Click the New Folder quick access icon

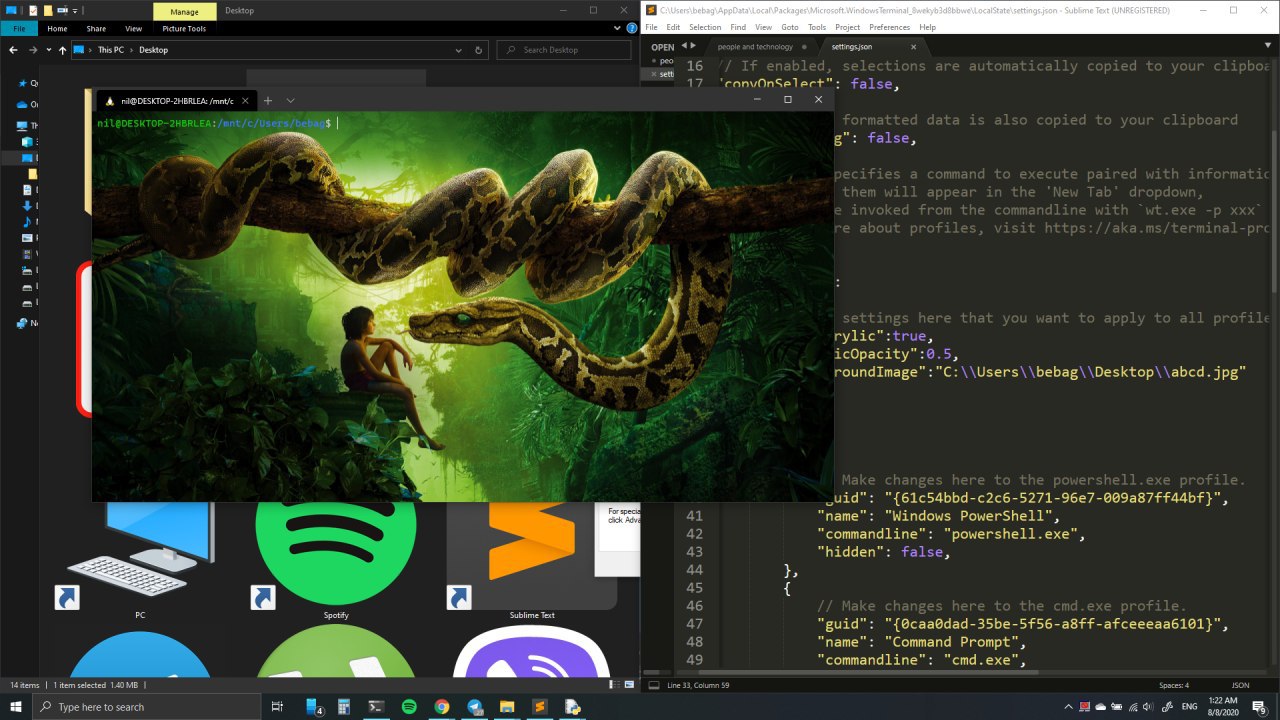pos(47,10)
